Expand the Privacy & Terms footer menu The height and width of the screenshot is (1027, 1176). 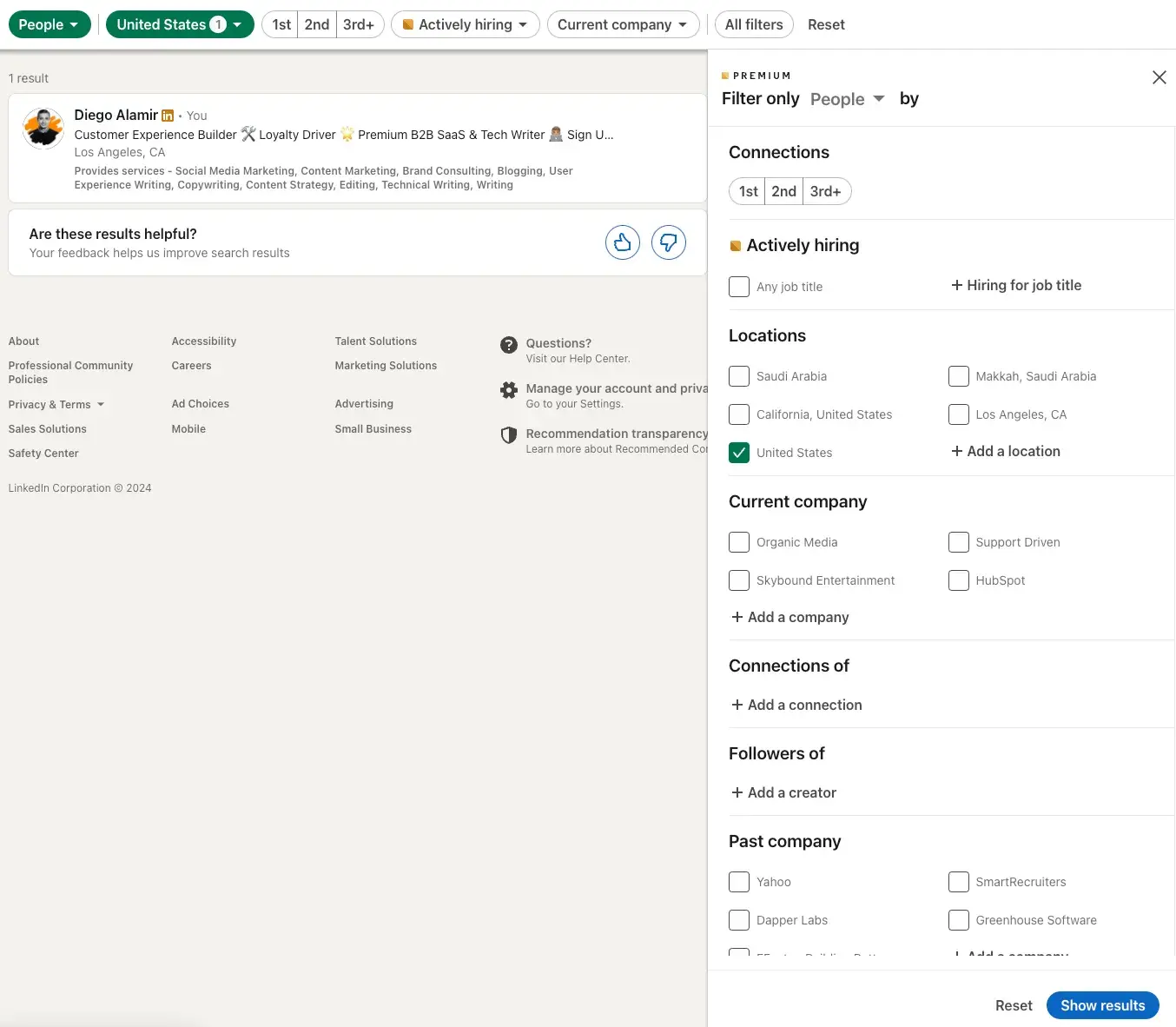pyautogui.click(x=56, y=405)
